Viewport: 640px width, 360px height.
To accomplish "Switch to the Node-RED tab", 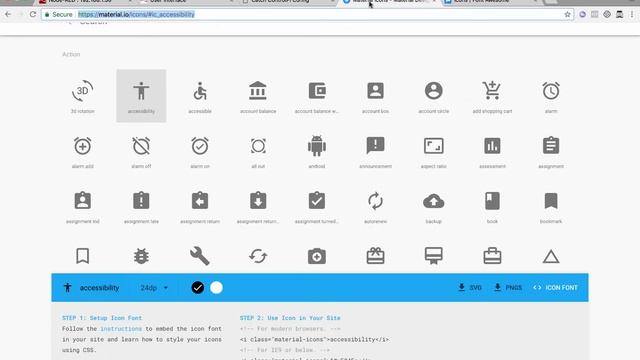I will coord(84,2).
